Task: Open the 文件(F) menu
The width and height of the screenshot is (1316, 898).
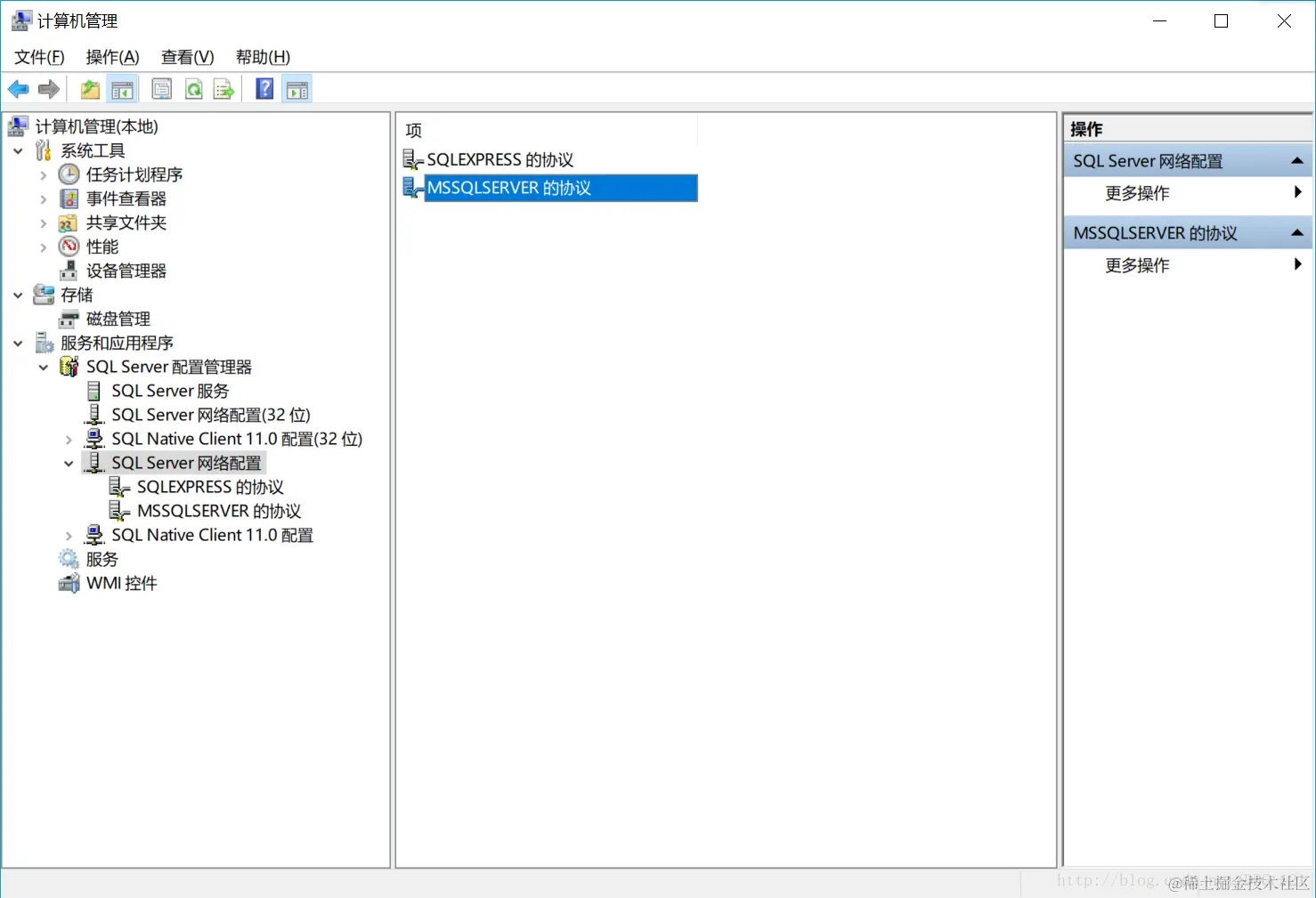Action: coord(39,57)
